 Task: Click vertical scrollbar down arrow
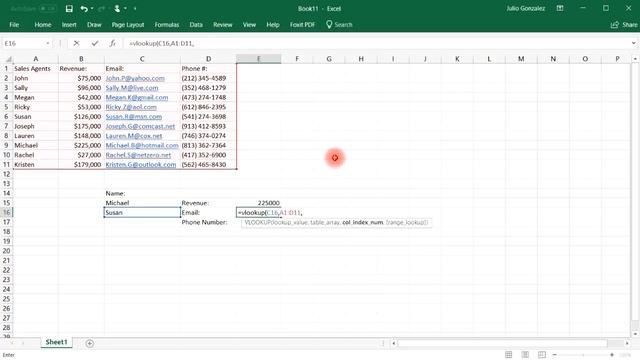coord(635,334)
